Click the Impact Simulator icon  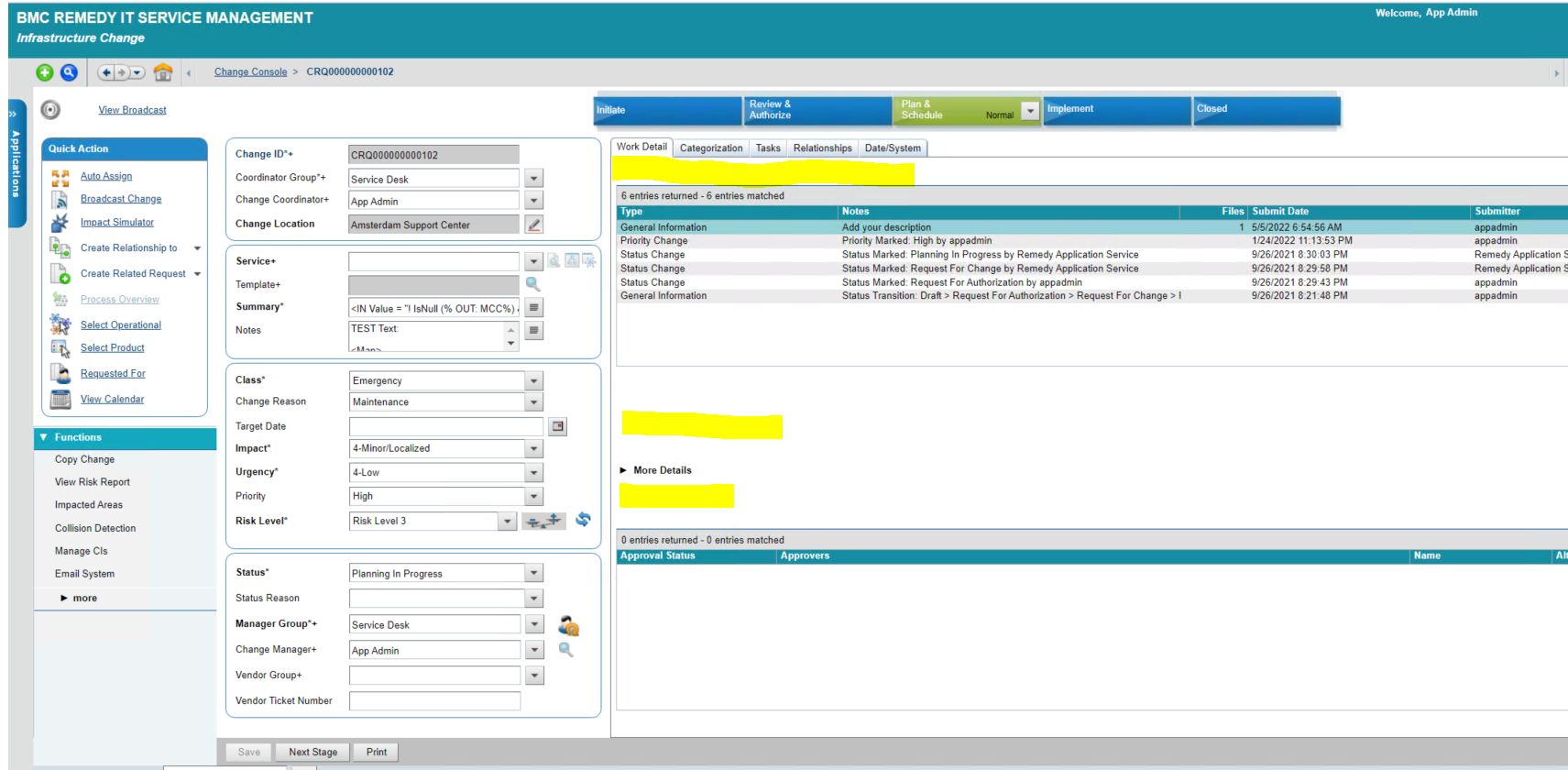[x=60, y=223]
